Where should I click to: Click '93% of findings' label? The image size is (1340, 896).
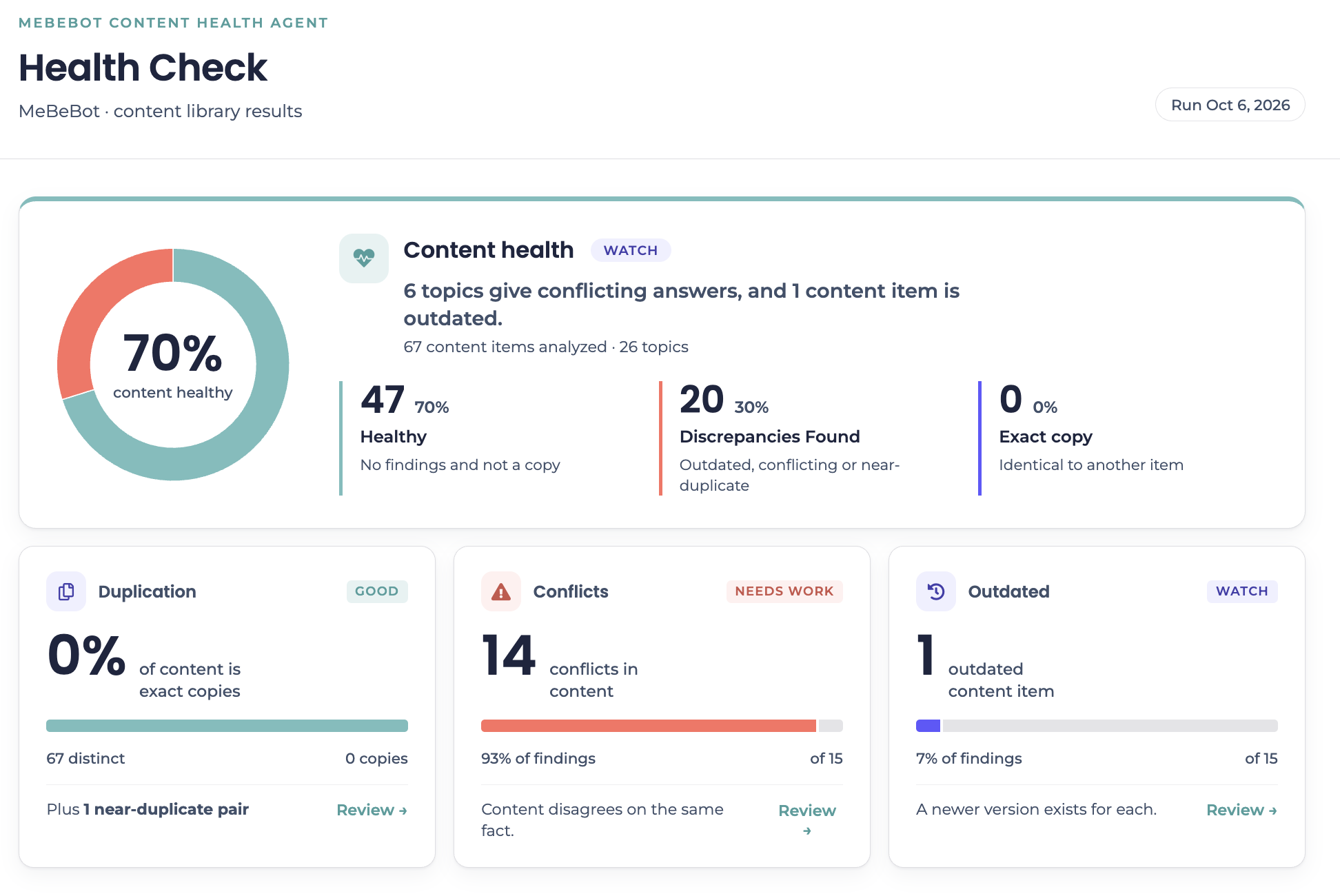point(538,758)
